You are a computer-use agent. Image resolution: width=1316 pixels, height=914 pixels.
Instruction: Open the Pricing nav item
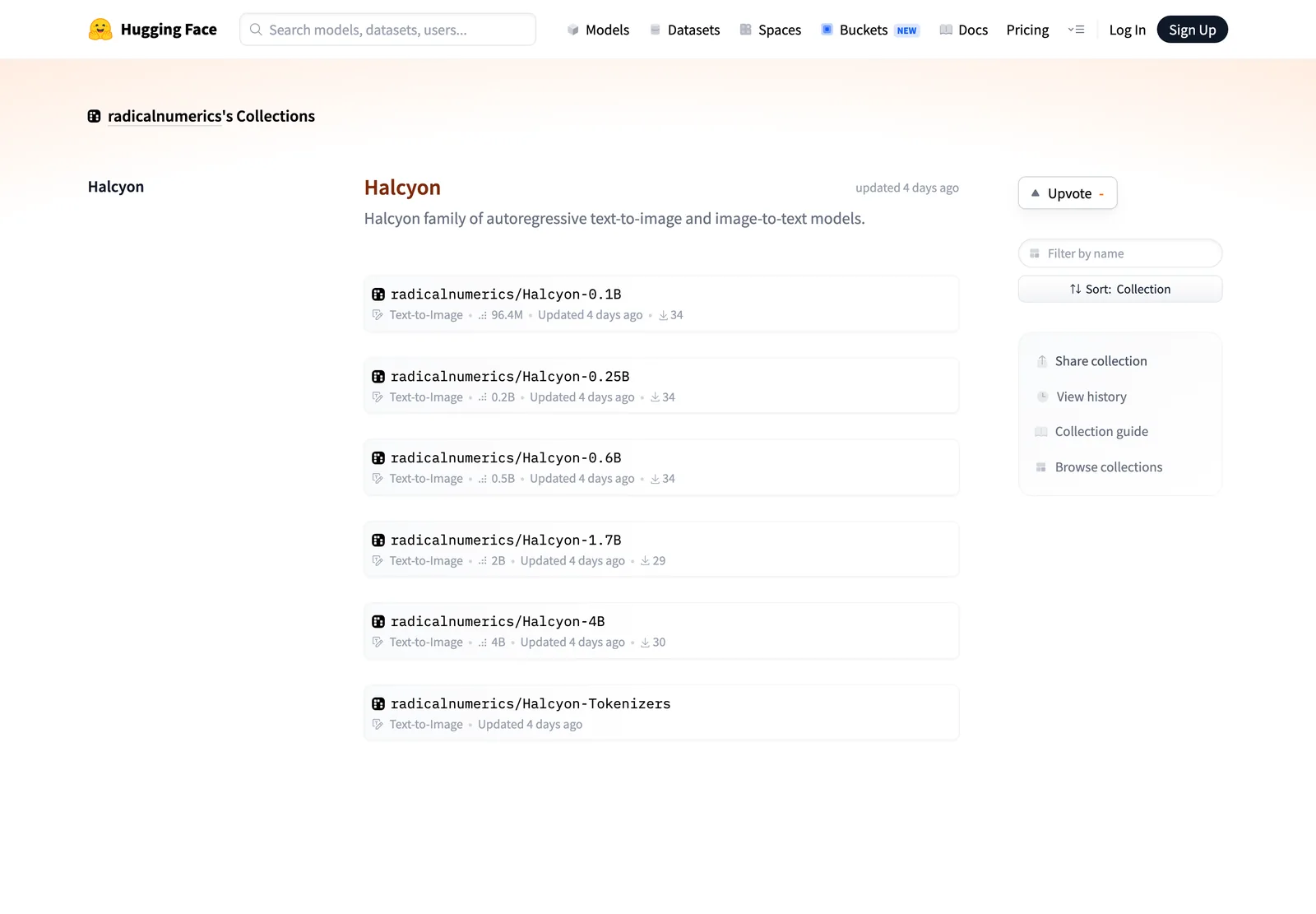1027,30
